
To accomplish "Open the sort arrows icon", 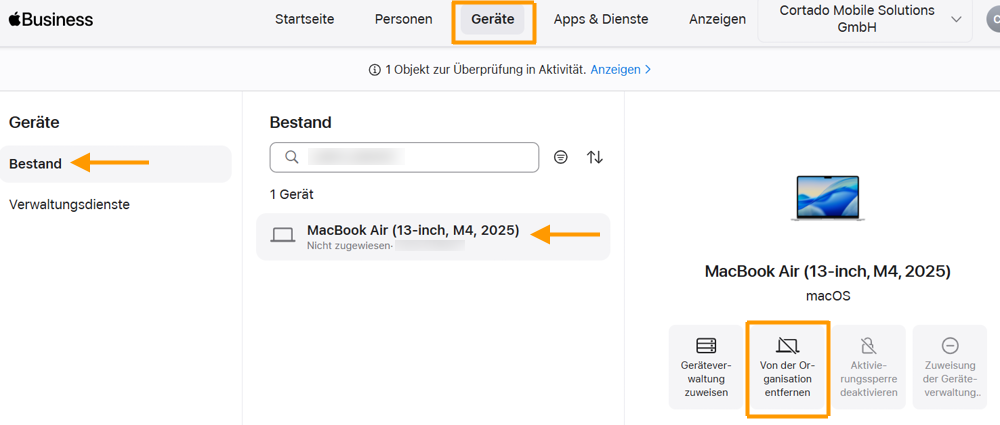I will pos(594,157).
